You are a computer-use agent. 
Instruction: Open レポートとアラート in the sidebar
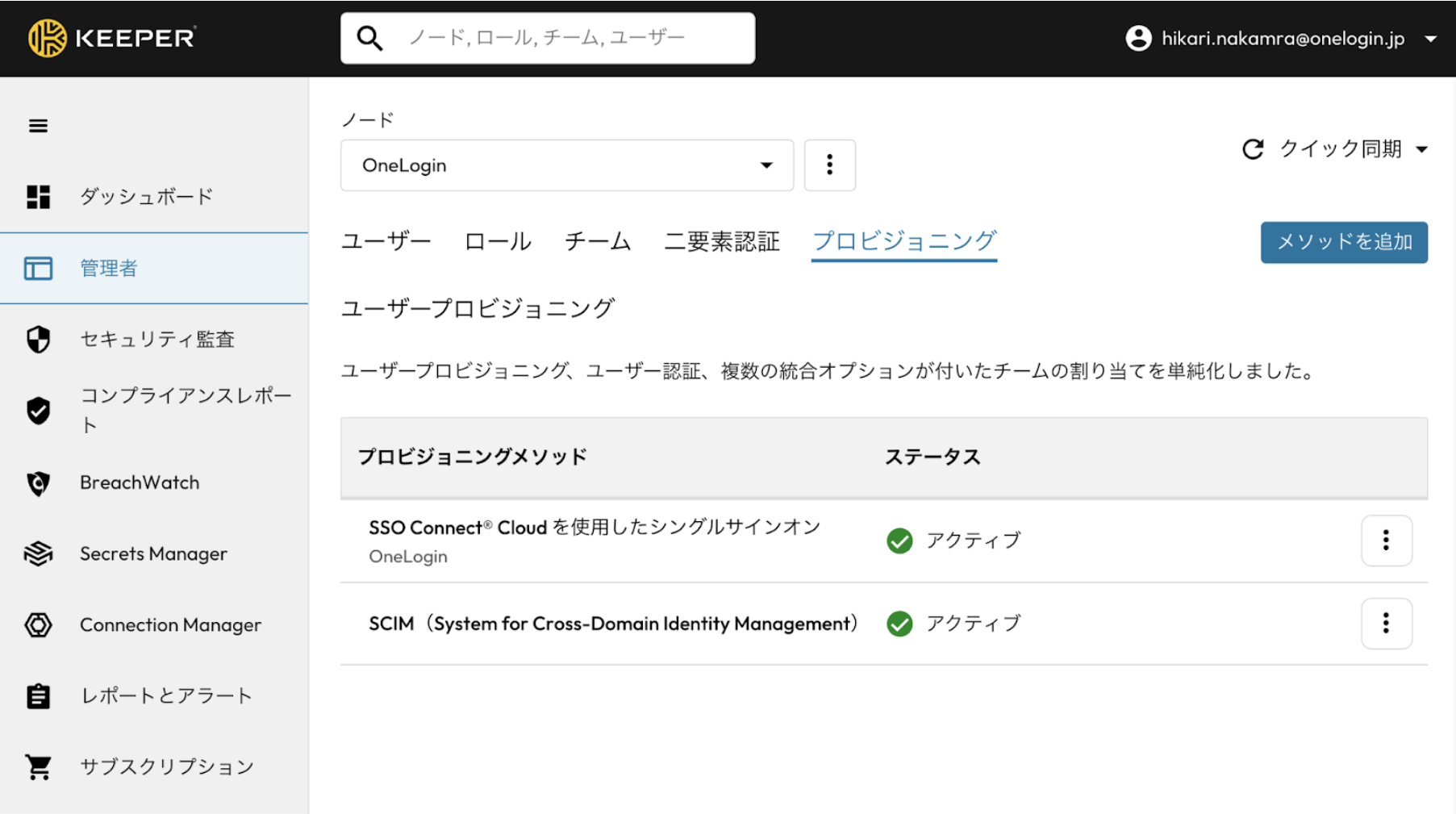pyautogui.click(x=154, y=695)
